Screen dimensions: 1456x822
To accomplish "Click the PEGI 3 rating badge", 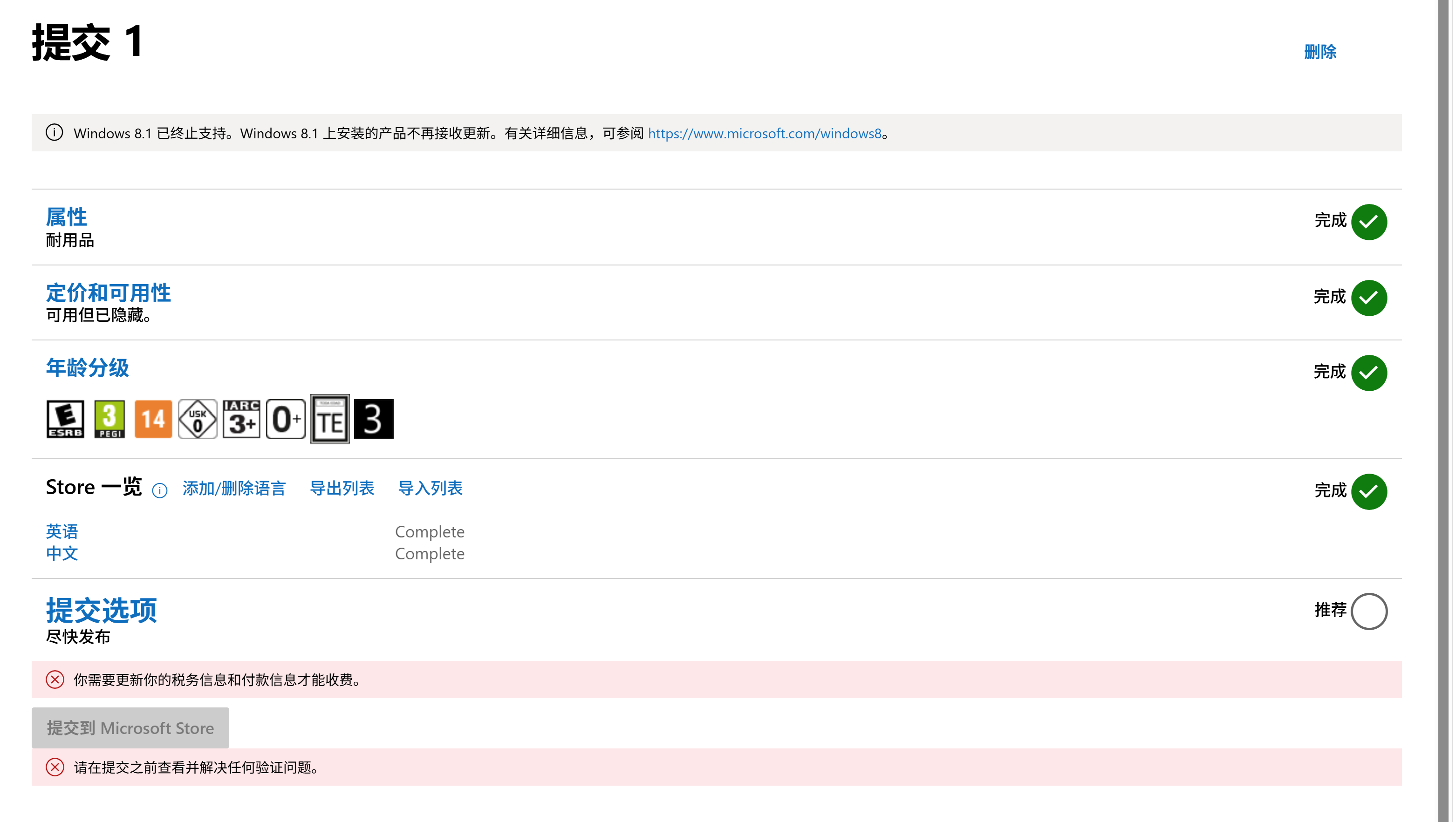I will point(109,419).
